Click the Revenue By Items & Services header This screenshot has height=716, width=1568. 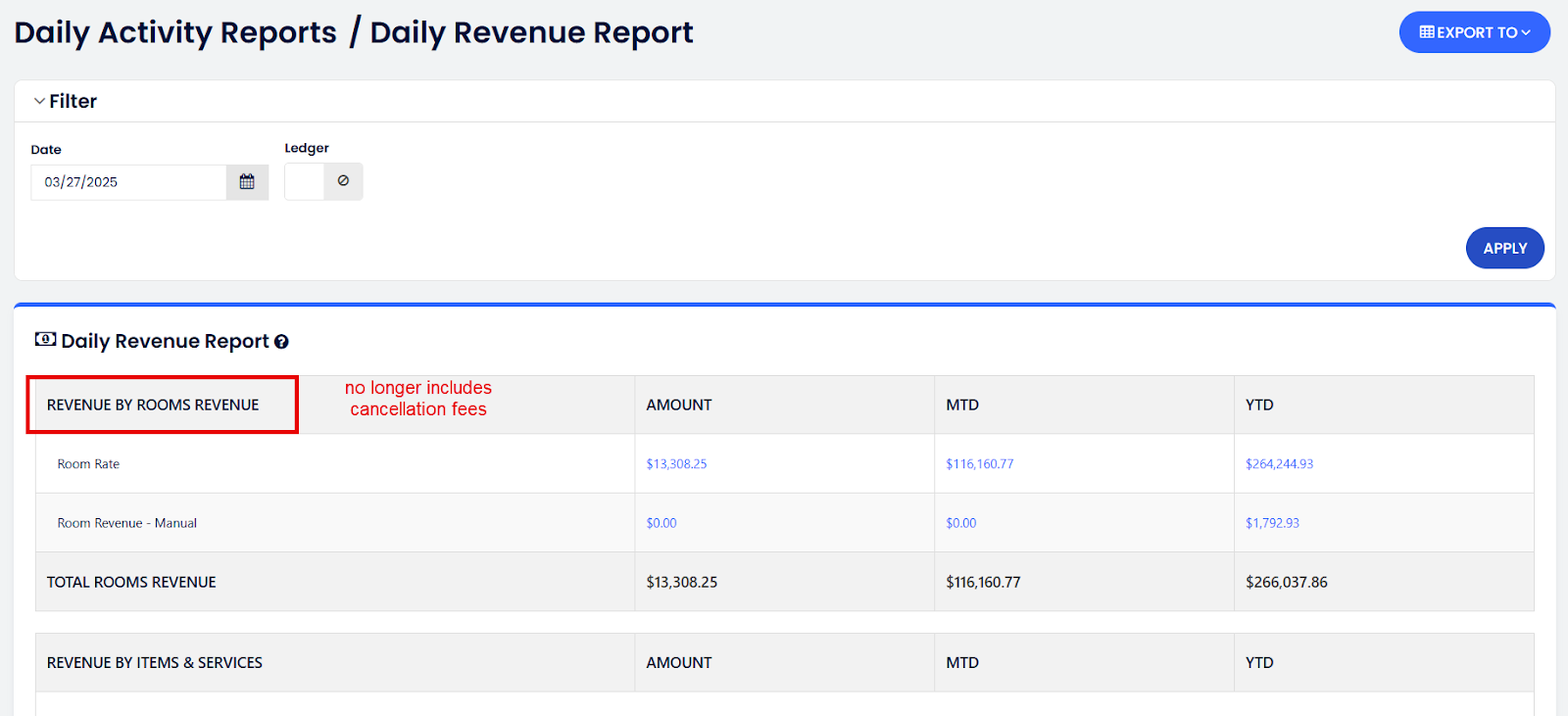click(x=155, y=663)
